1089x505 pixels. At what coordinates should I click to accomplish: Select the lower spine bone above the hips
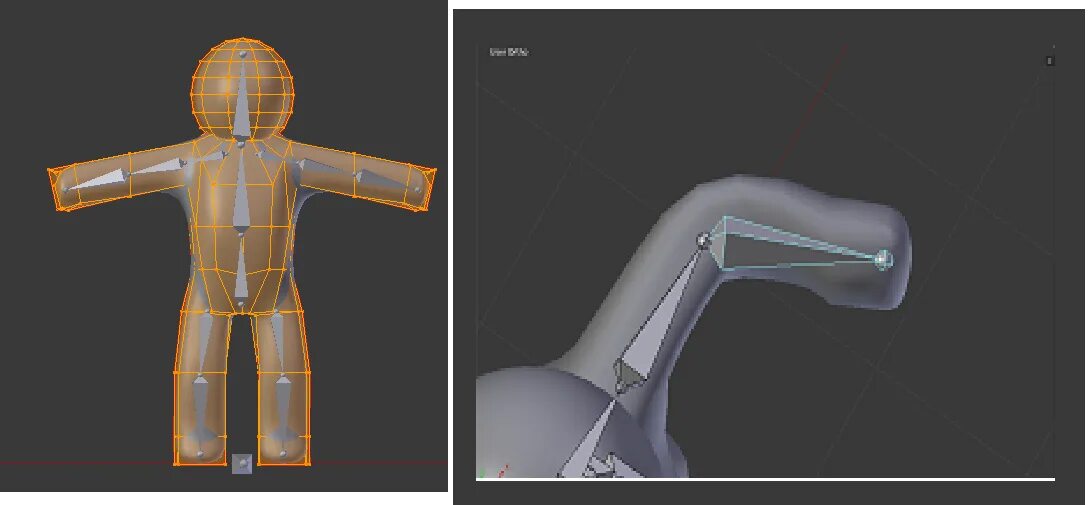tap(240, 271)
